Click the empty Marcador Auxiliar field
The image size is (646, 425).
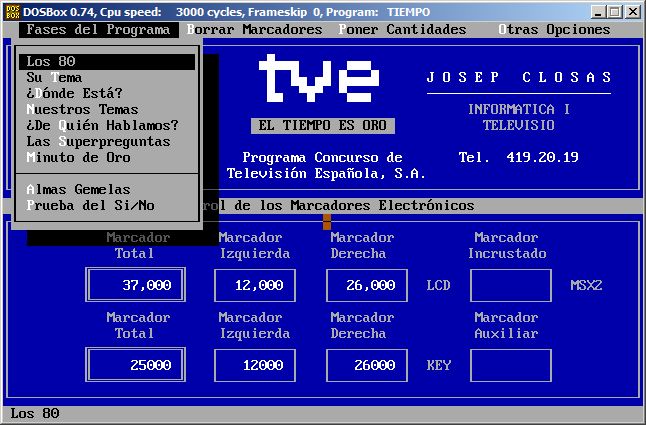(x=510, y=366)
